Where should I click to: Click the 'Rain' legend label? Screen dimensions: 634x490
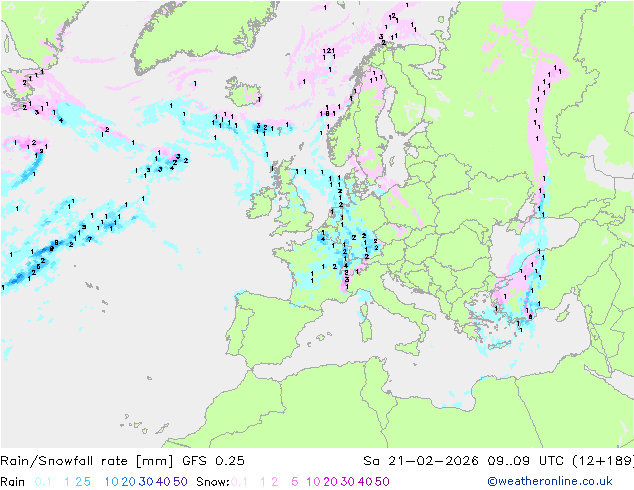[x=13, y=482]
